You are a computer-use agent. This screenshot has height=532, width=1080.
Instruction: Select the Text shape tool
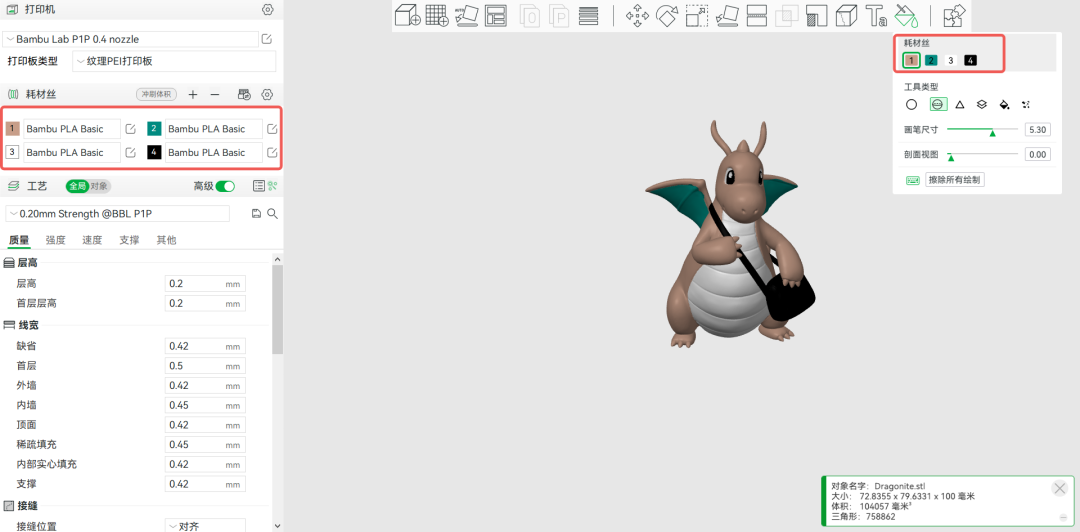[x=875, y=15]
